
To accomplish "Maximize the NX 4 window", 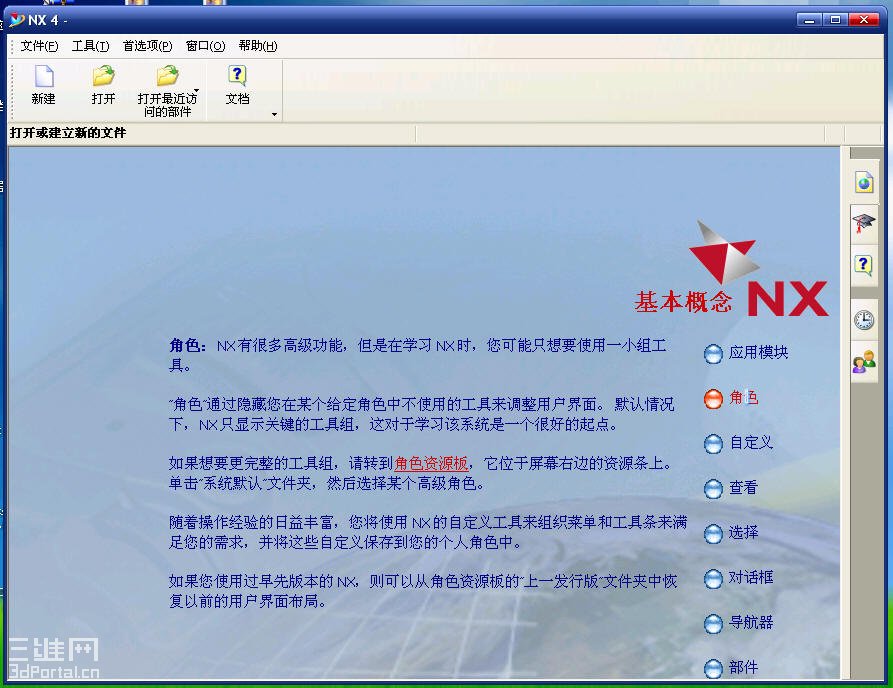I will coord(835,20).
